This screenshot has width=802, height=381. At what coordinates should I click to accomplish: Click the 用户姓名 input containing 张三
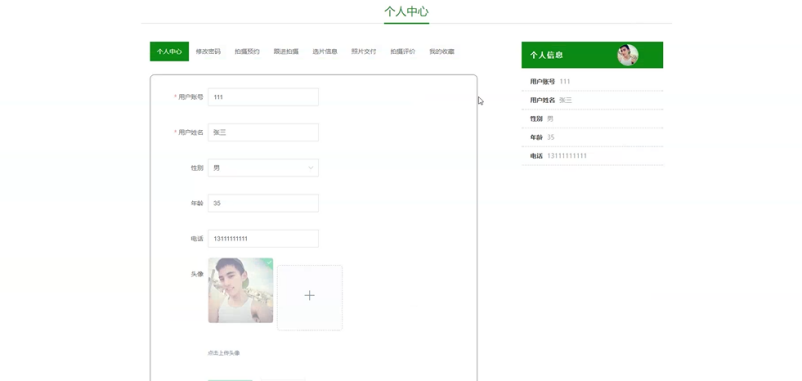[263, 132]
